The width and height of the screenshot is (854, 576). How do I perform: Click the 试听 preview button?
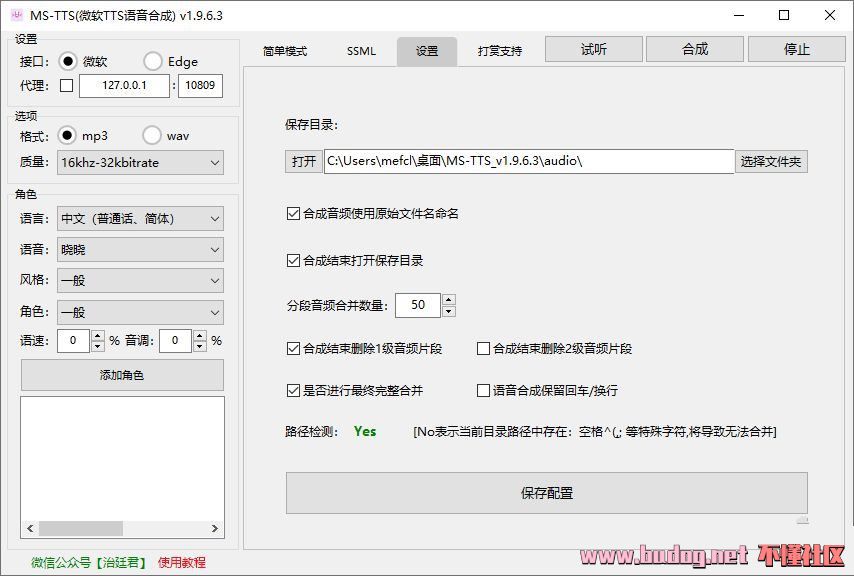click(594, 50)
